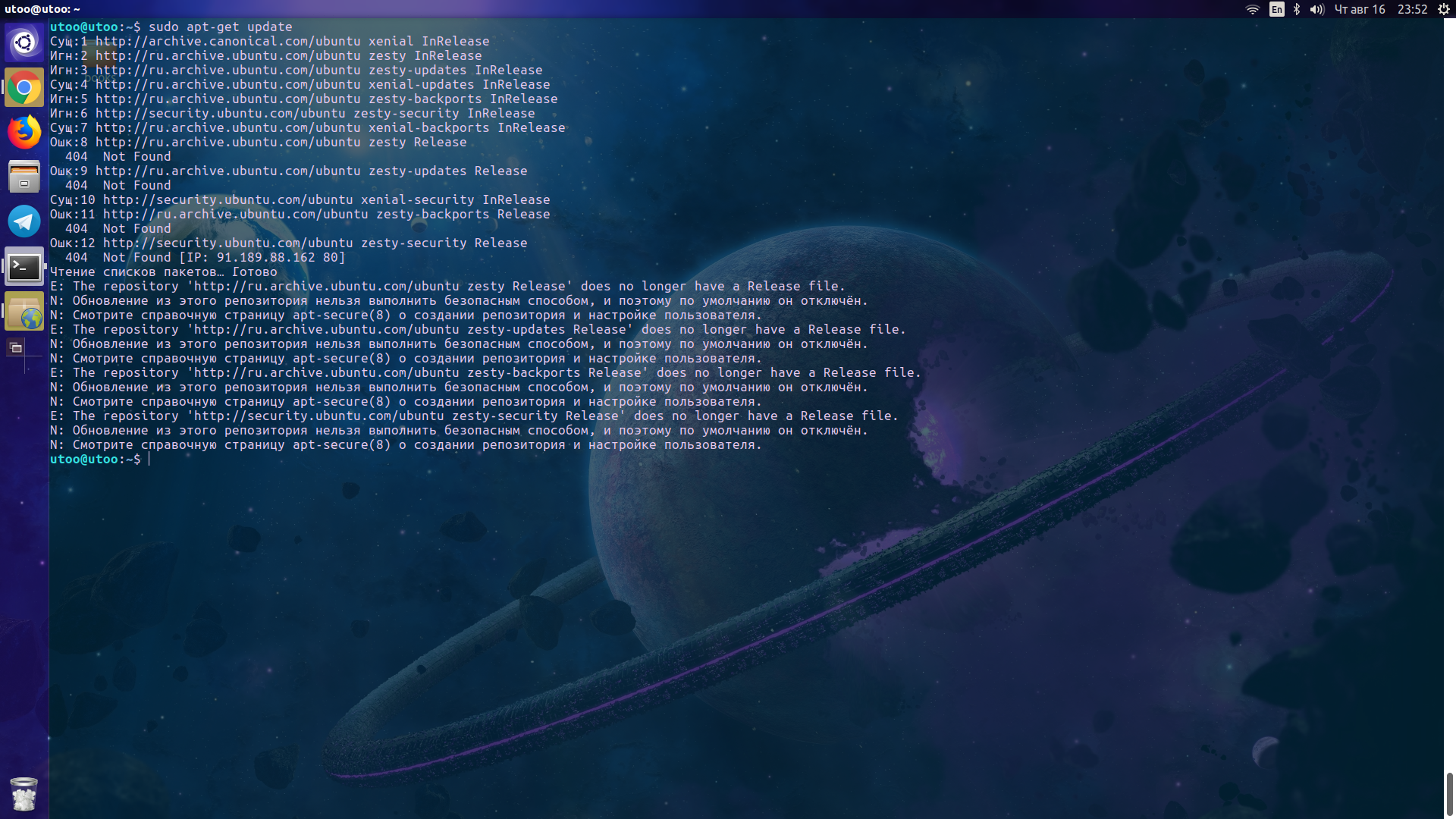Image resolution: width=1456 pixels, height=819 pixels.
Task: Open the Files archive manager icon
Action: coord(24,177)
